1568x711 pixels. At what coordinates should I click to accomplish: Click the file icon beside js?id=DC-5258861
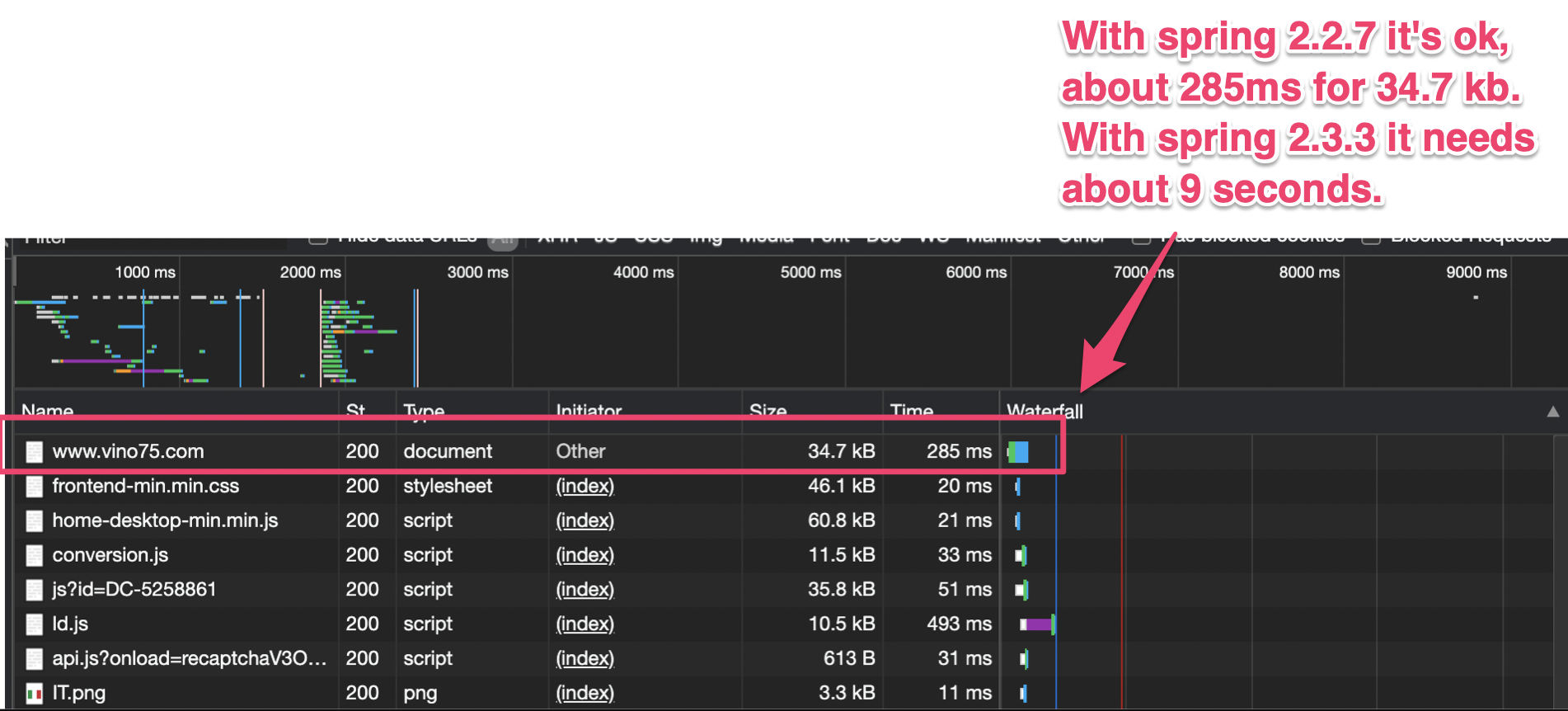click(x=34, y=590)
